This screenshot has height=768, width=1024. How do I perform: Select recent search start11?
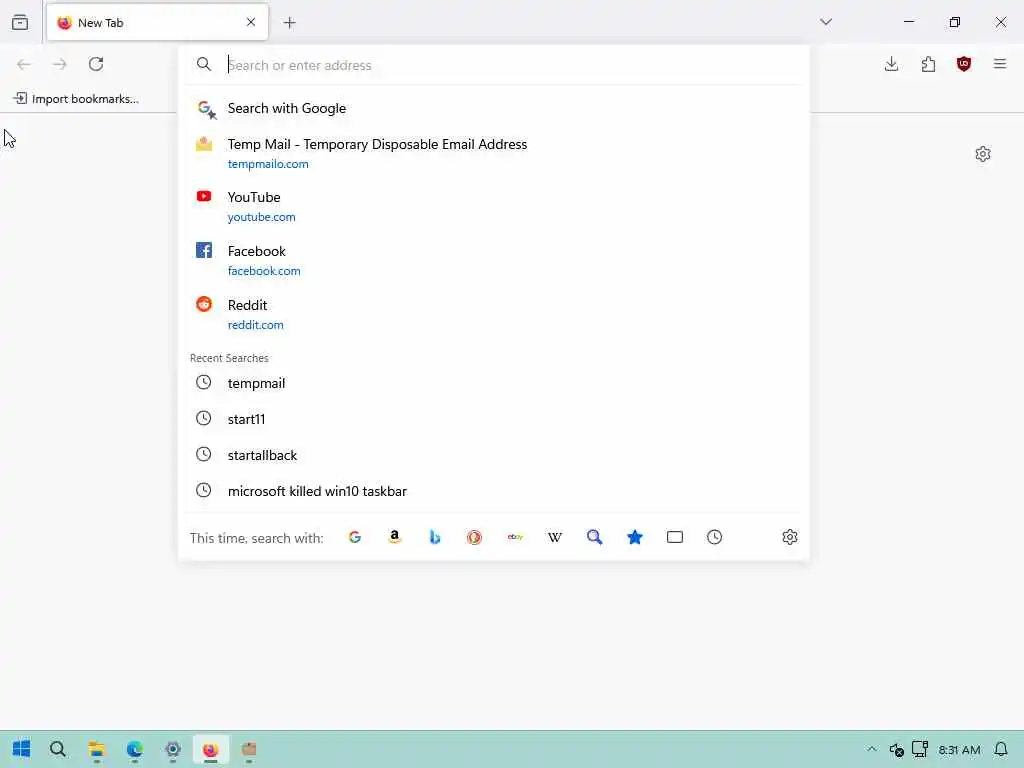click(x=494, y=419)
